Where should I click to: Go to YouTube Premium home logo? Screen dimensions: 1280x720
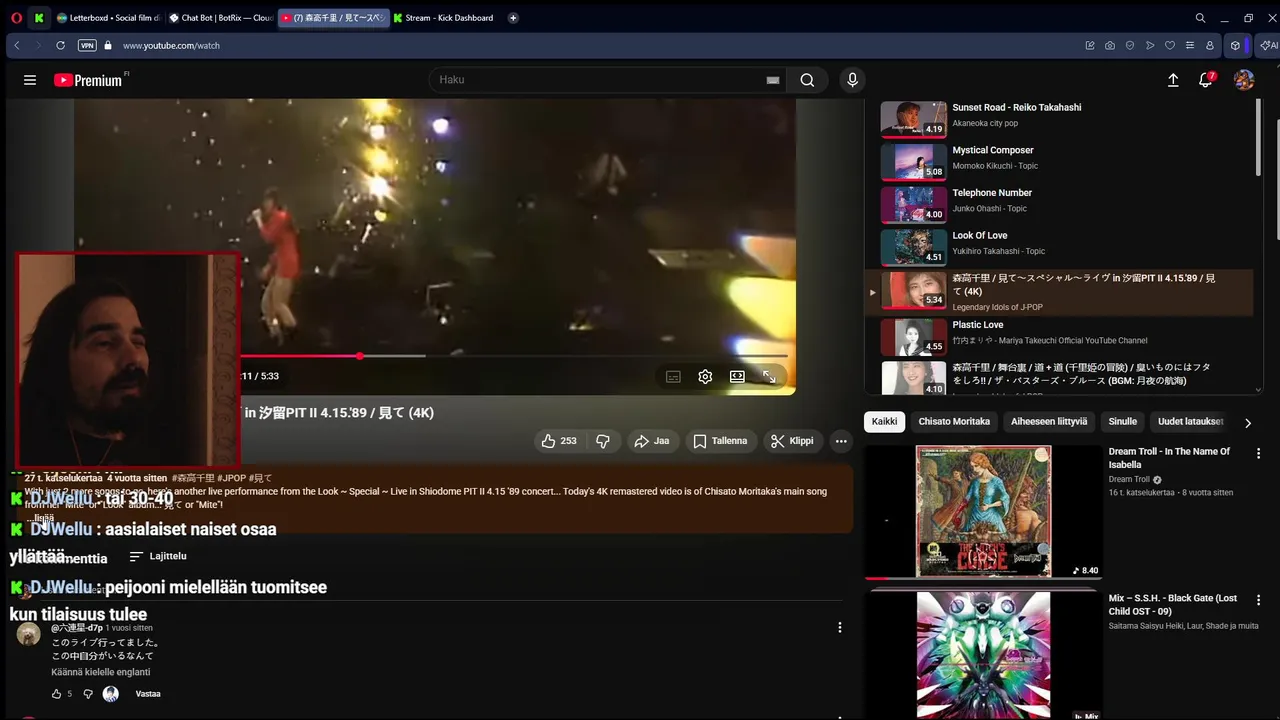tap(90, 80)
